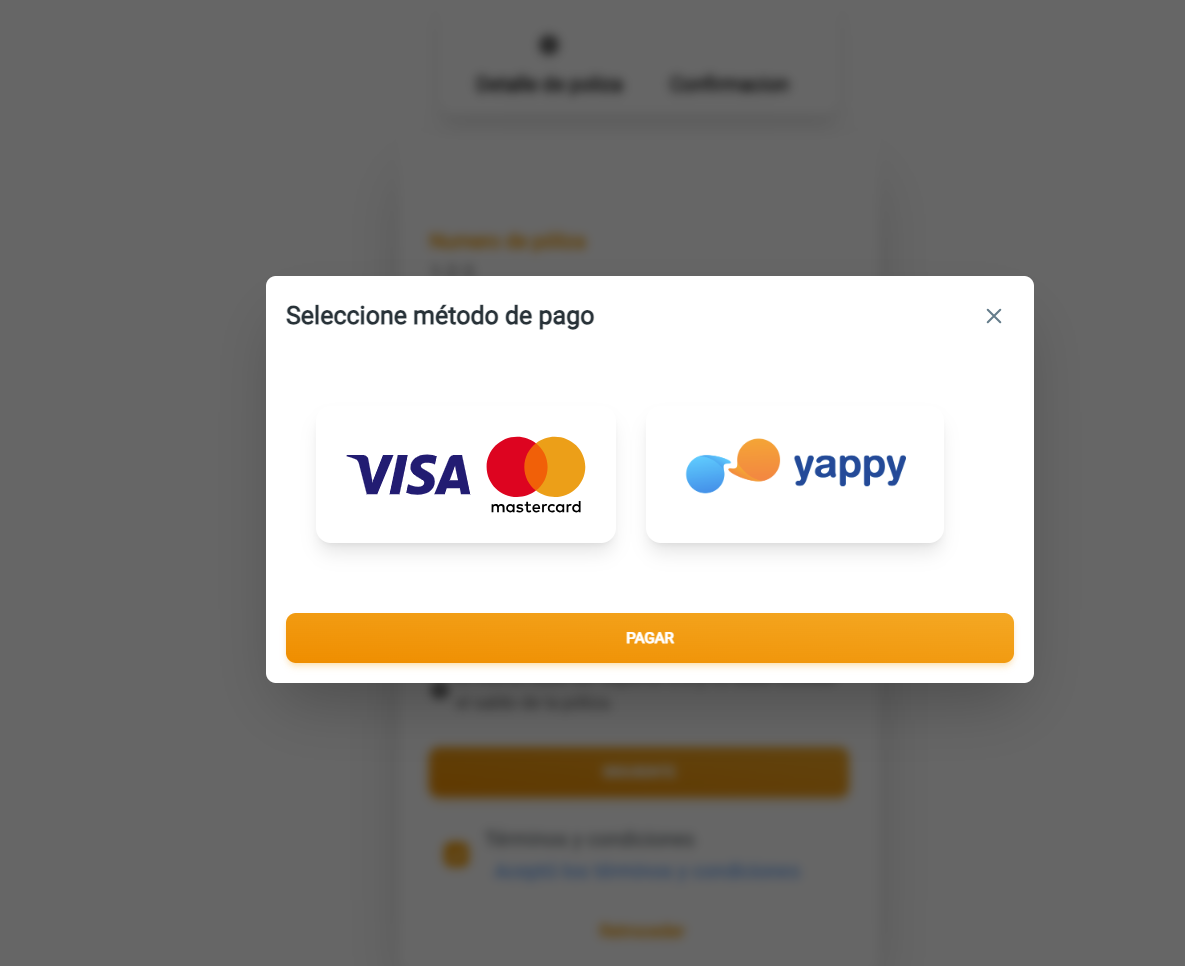Choose the Yappy speech bubbles icon

(x=732, y=466)
